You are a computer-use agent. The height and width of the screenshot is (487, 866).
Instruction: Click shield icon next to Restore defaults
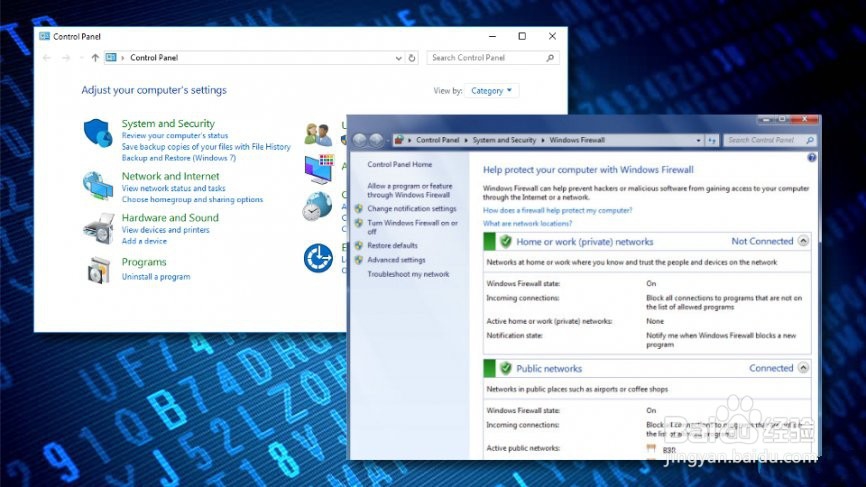[x=359, y=245]
